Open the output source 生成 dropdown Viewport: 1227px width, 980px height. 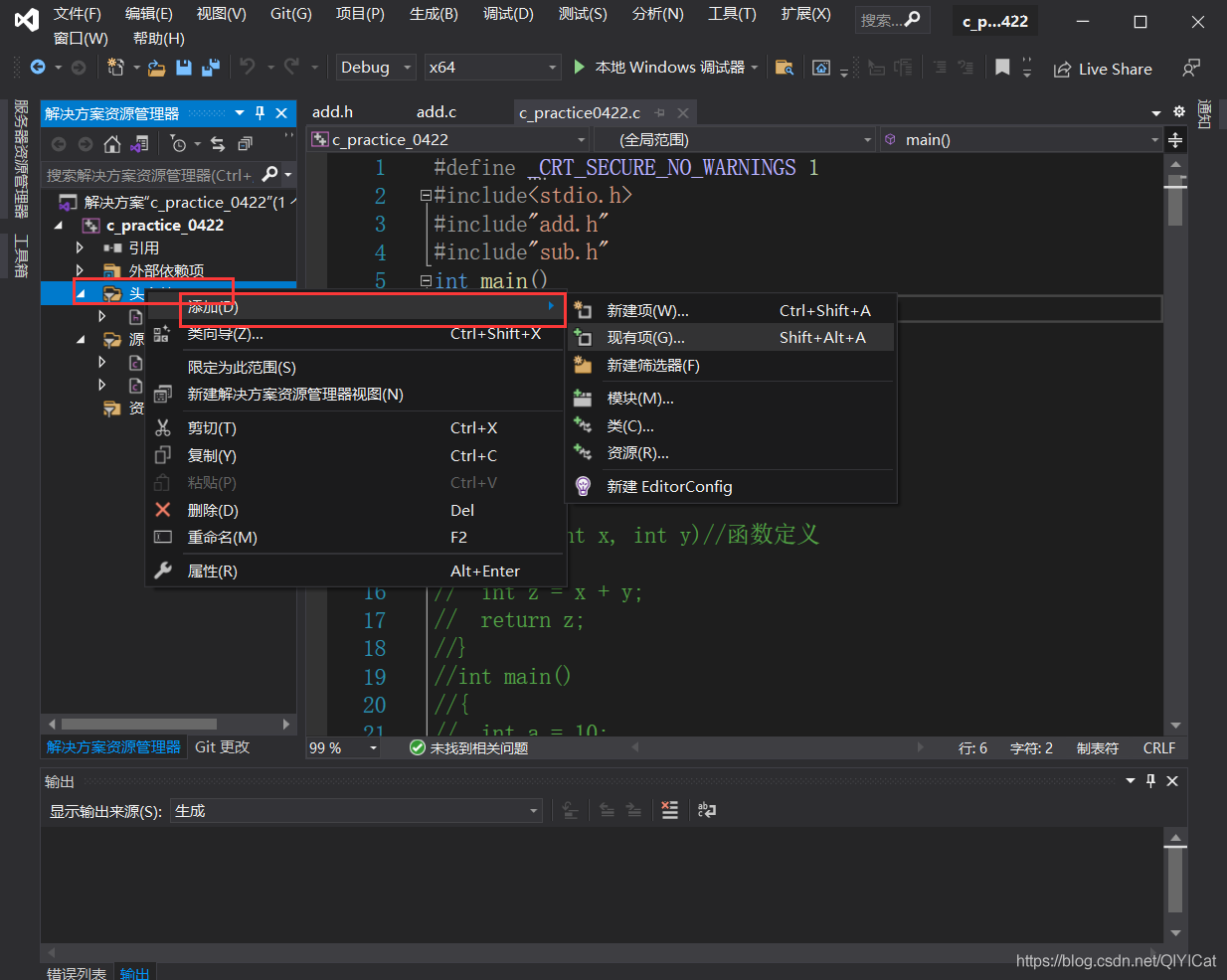[356, 811]
